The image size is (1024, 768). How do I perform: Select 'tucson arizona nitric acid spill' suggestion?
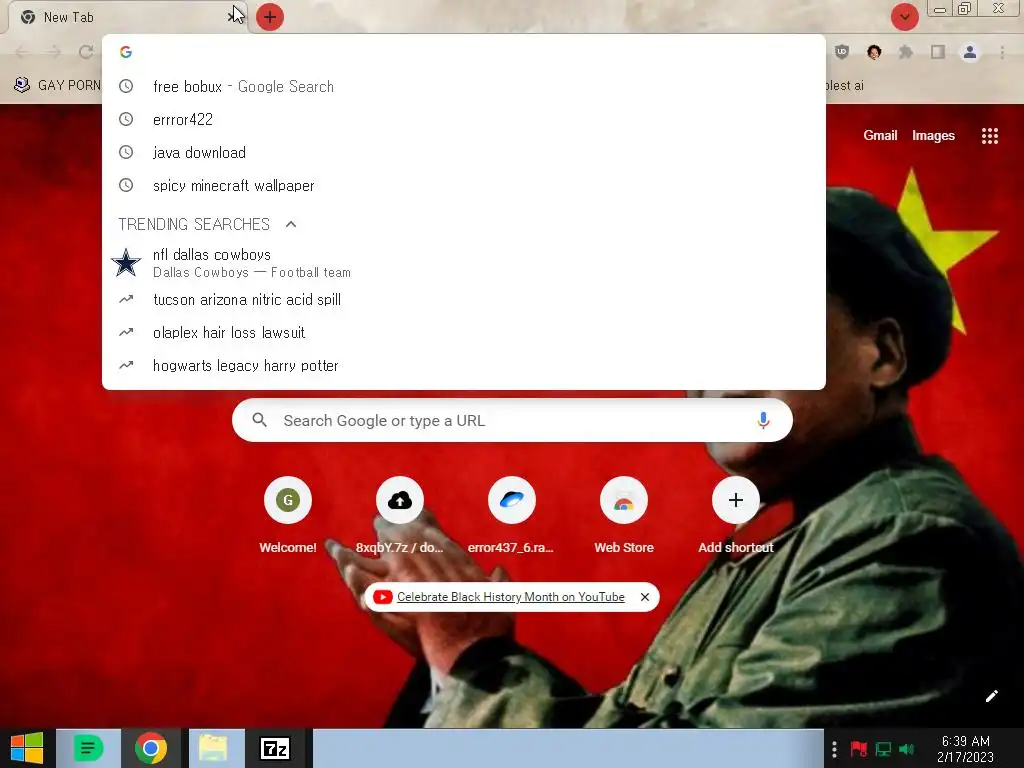(464, 300)
